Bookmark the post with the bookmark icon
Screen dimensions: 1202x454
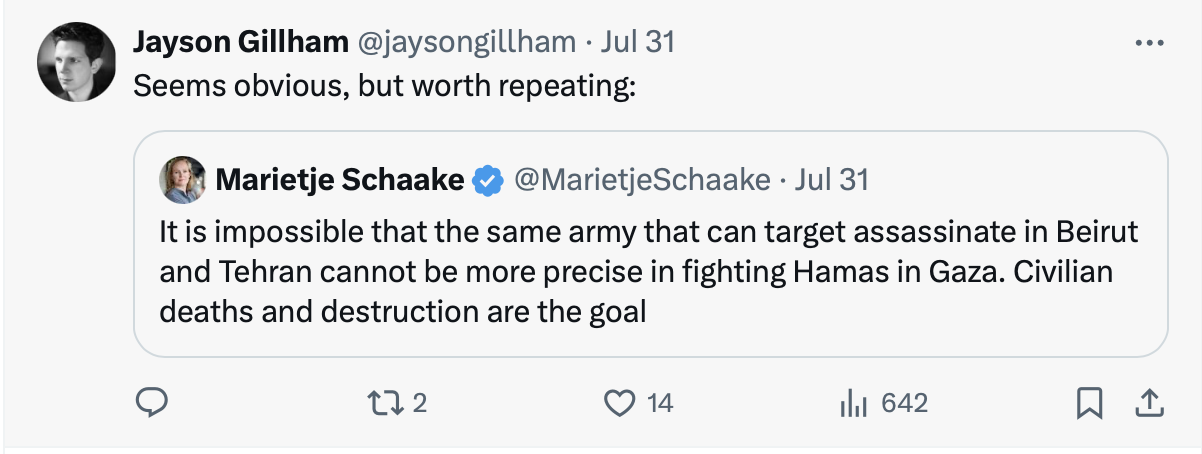coord(1088,404)
